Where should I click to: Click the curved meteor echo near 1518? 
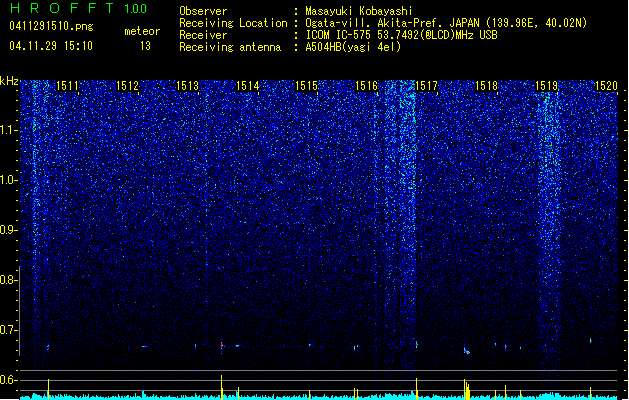pyautogui.click(x=467, y=351)
